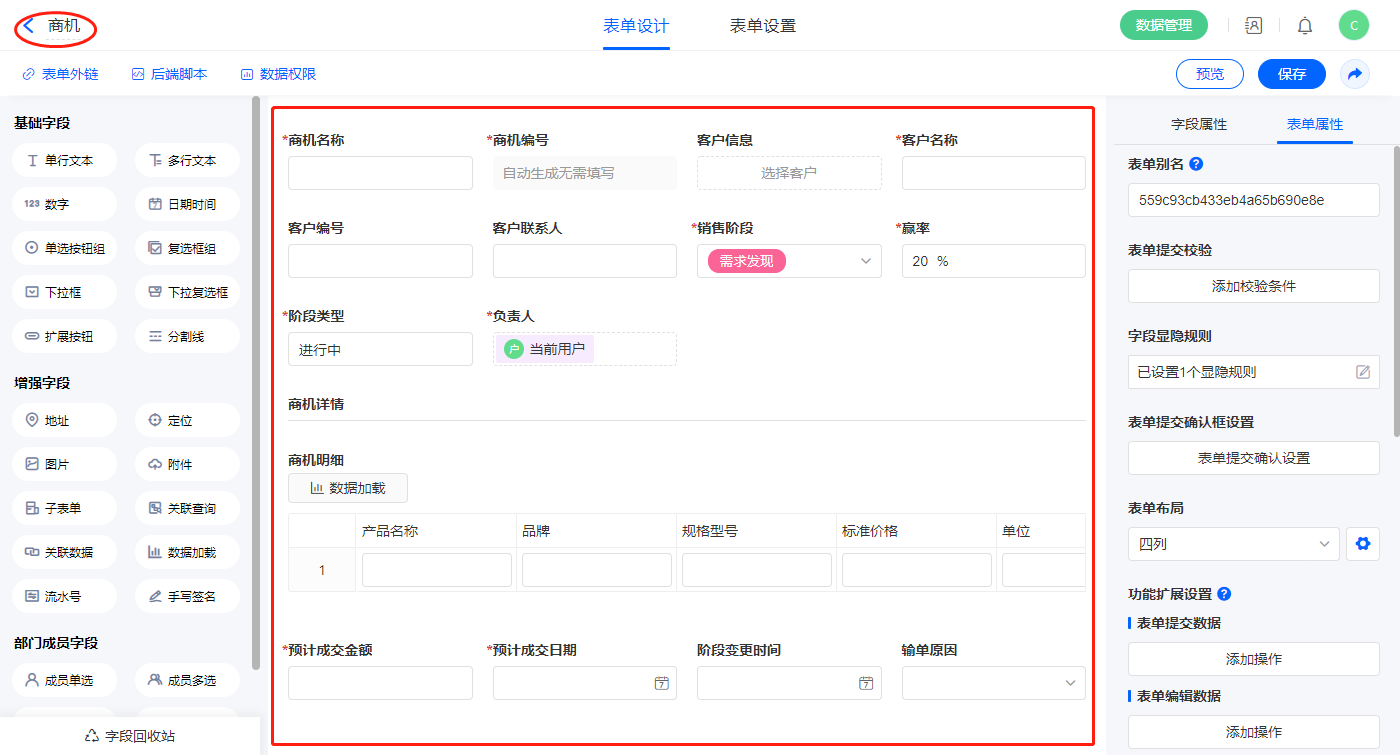
Task: Click the edit icon in 字段显隐规则
Action: pos(1362,372)
